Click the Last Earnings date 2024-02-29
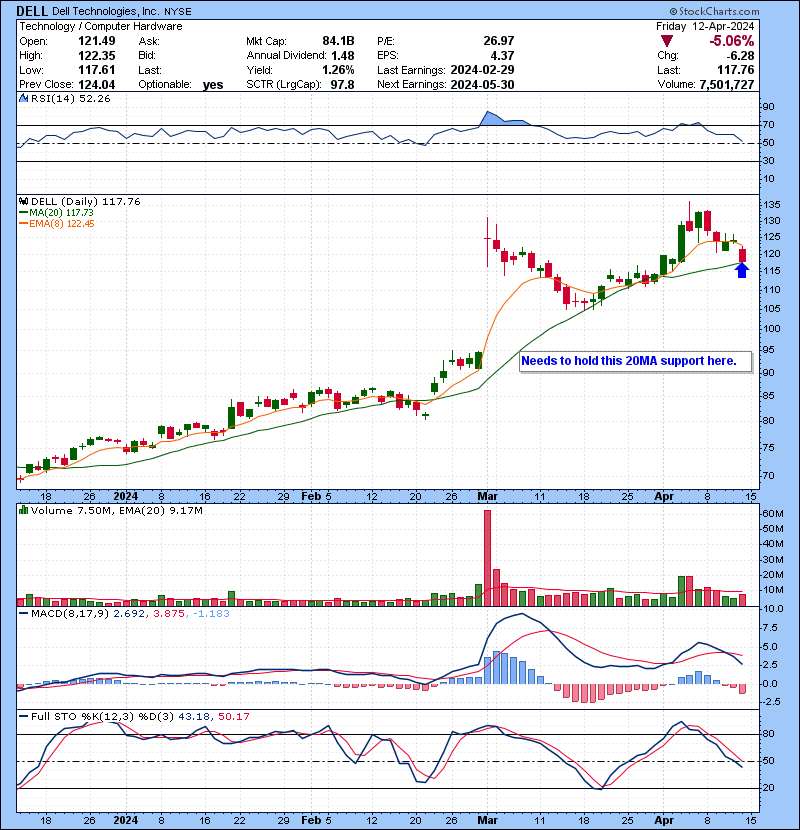Viewport: 800px width, 830px height. click(x=482, y=69)
